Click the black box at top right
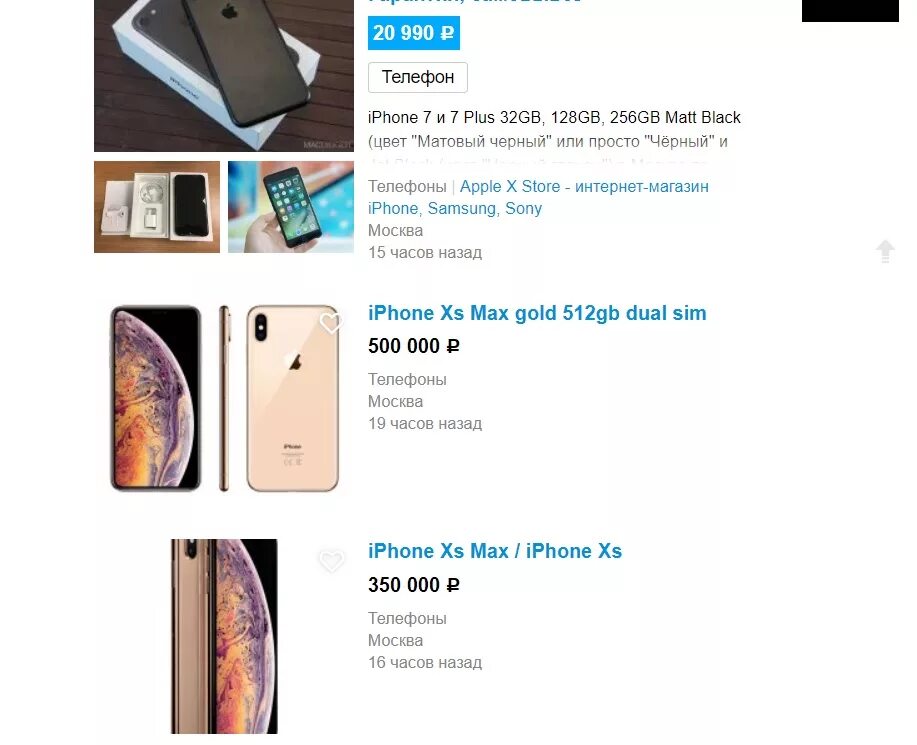 click(850, 11)
